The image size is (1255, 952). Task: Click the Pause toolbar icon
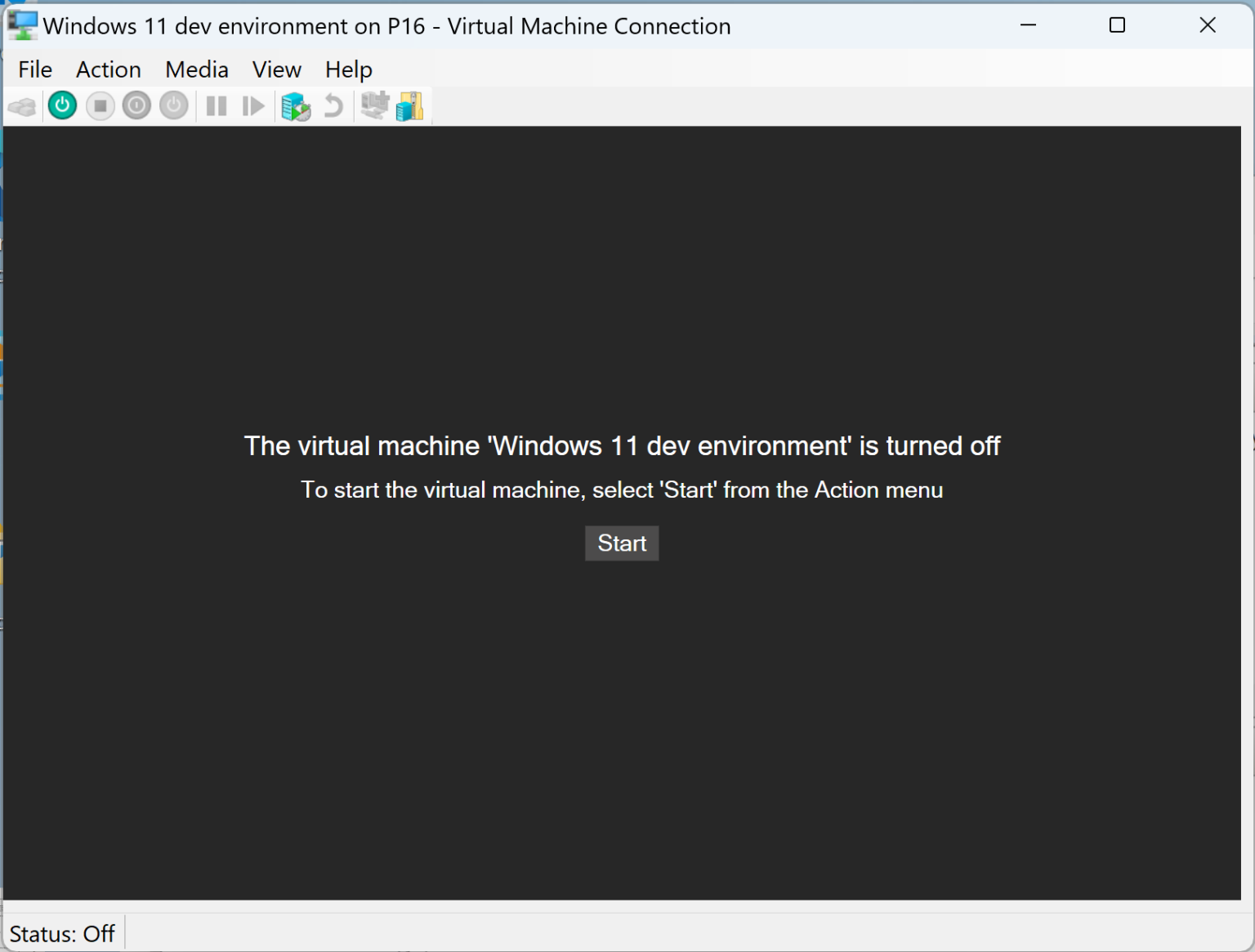[x=216, y=105]
